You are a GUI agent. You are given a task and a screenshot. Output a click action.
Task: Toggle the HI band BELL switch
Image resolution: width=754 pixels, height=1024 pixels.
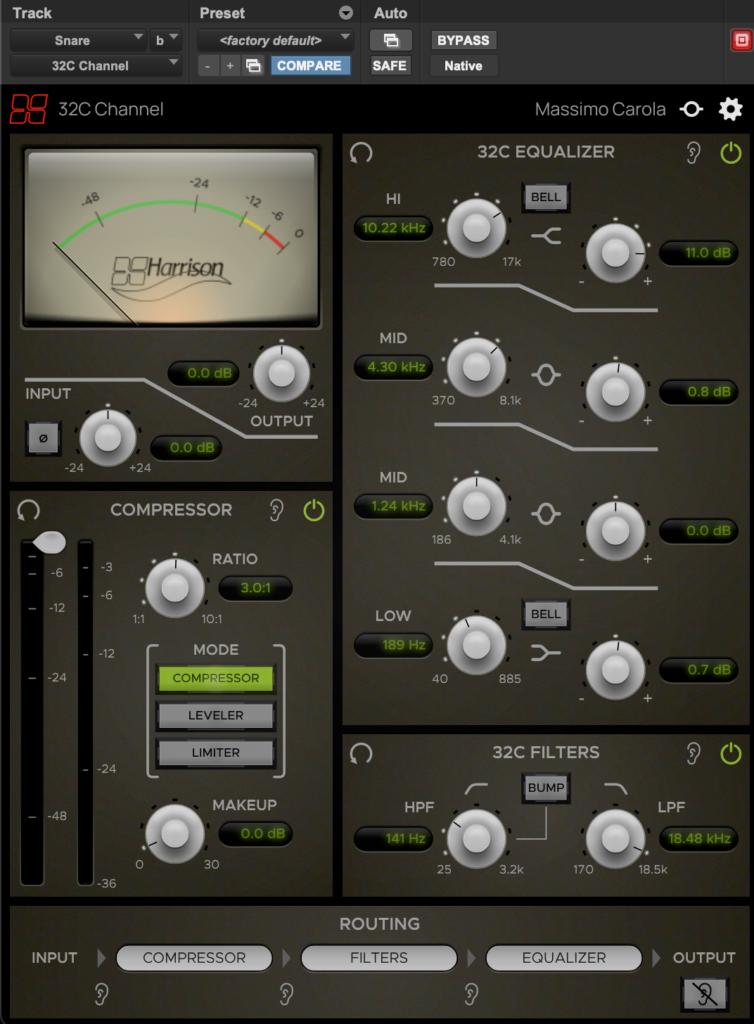[545, 197]
